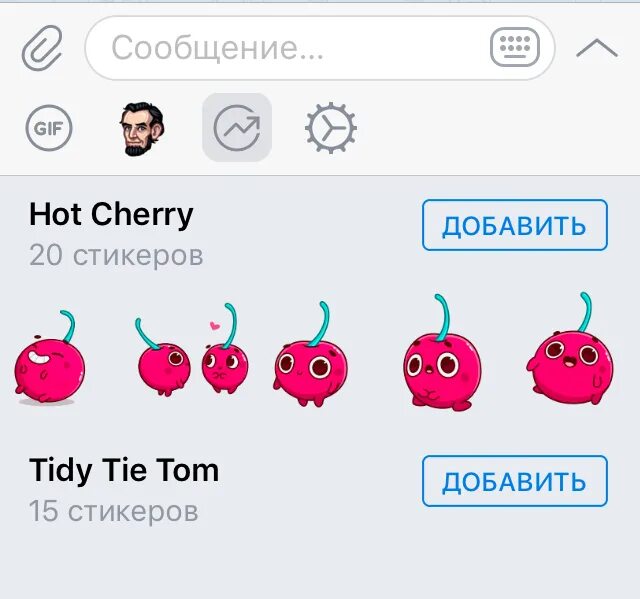Select the Abraham Lincoln sticker pack

tap(142, 129)
